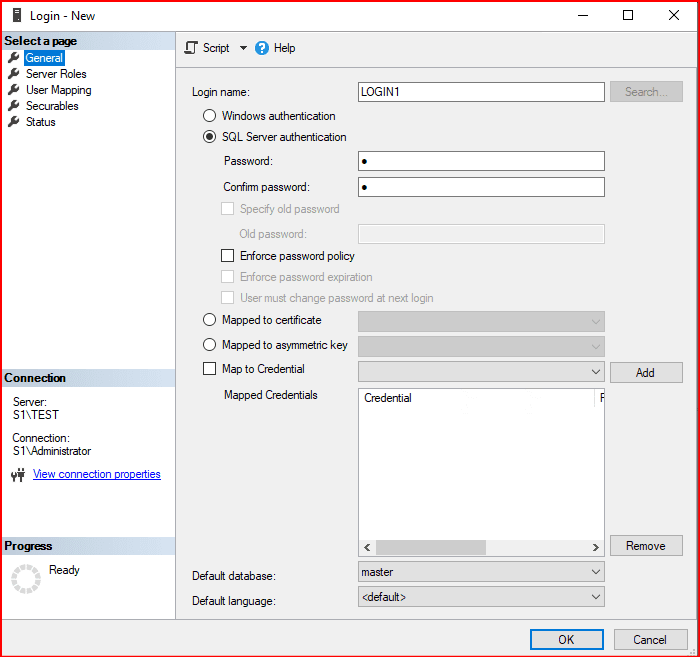The width and height of the screenshot is (700, 657).
Task: Click into the Login name text field
Action: tap(481, 92)
